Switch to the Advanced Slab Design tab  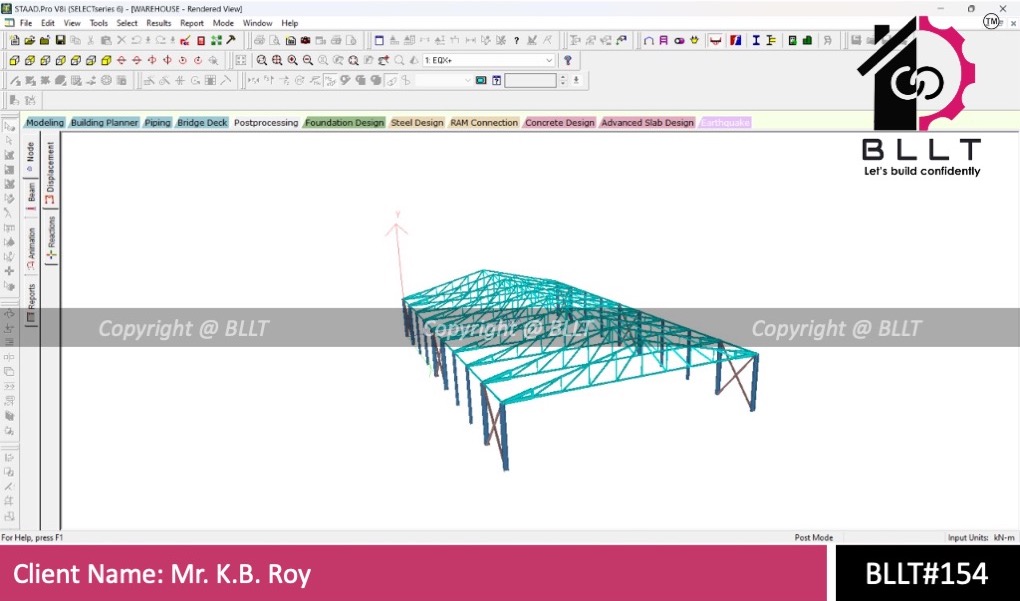point(647,122)
